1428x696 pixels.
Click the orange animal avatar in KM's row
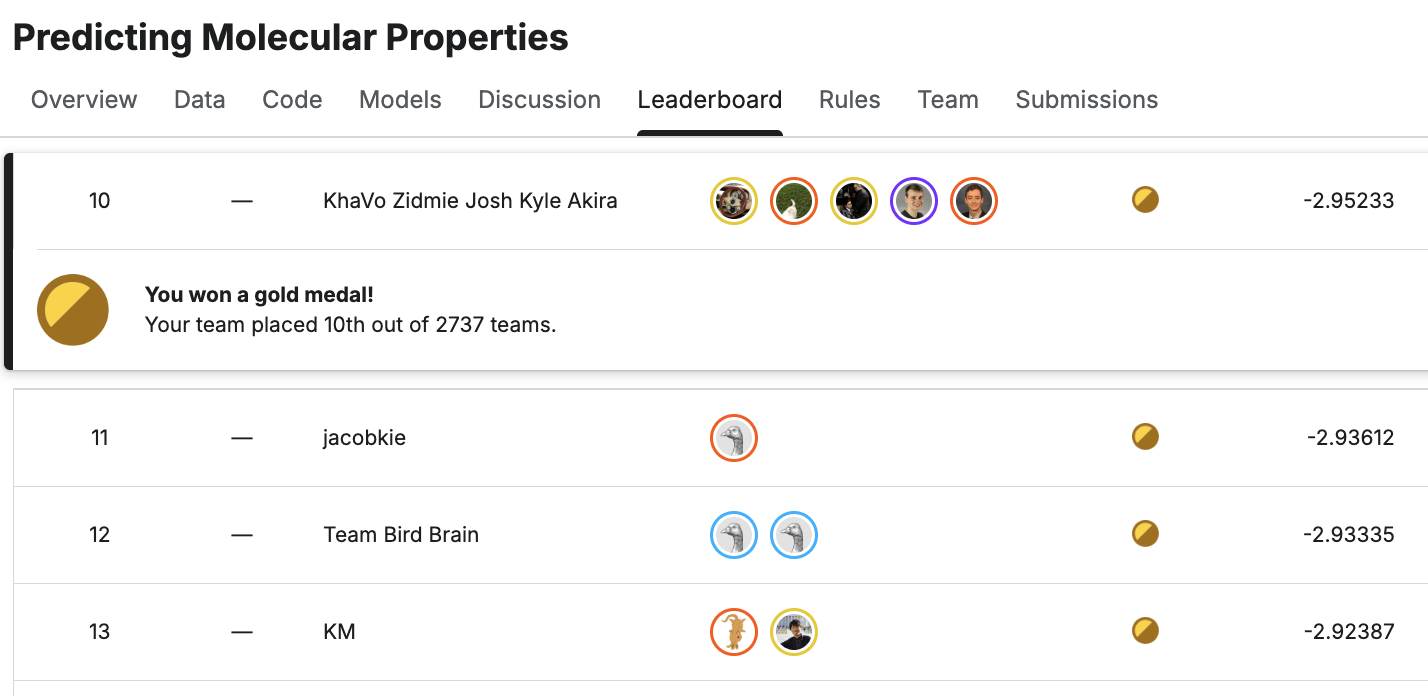pos(734,632)
